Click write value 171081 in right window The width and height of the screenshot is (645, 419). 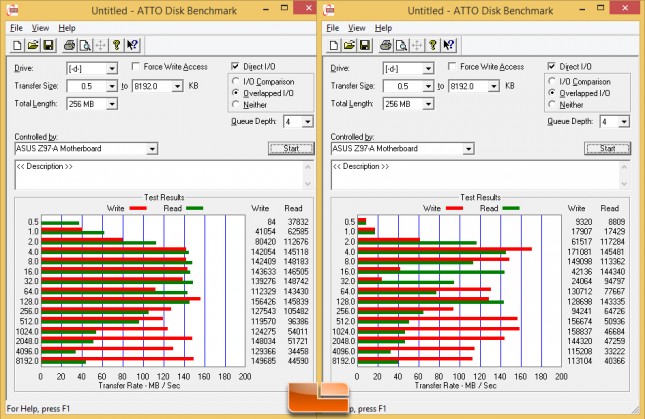[x=579, y=252]
